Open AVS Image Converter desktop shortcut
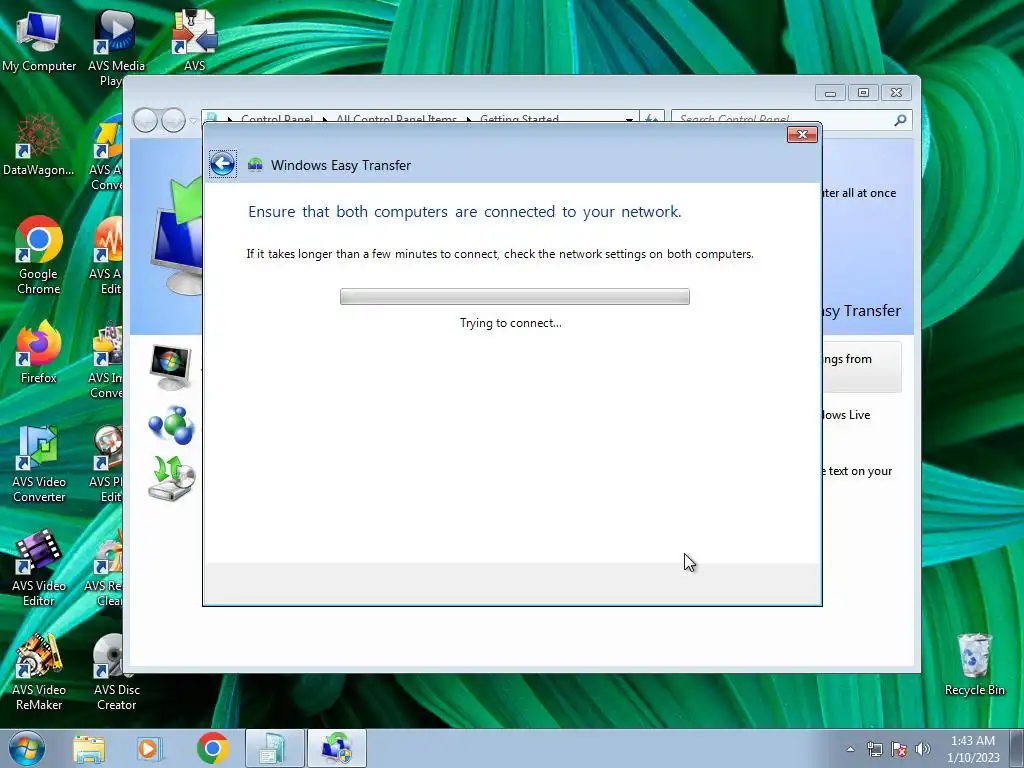This screenshot has width=1024, height=768. pos(107,360)
